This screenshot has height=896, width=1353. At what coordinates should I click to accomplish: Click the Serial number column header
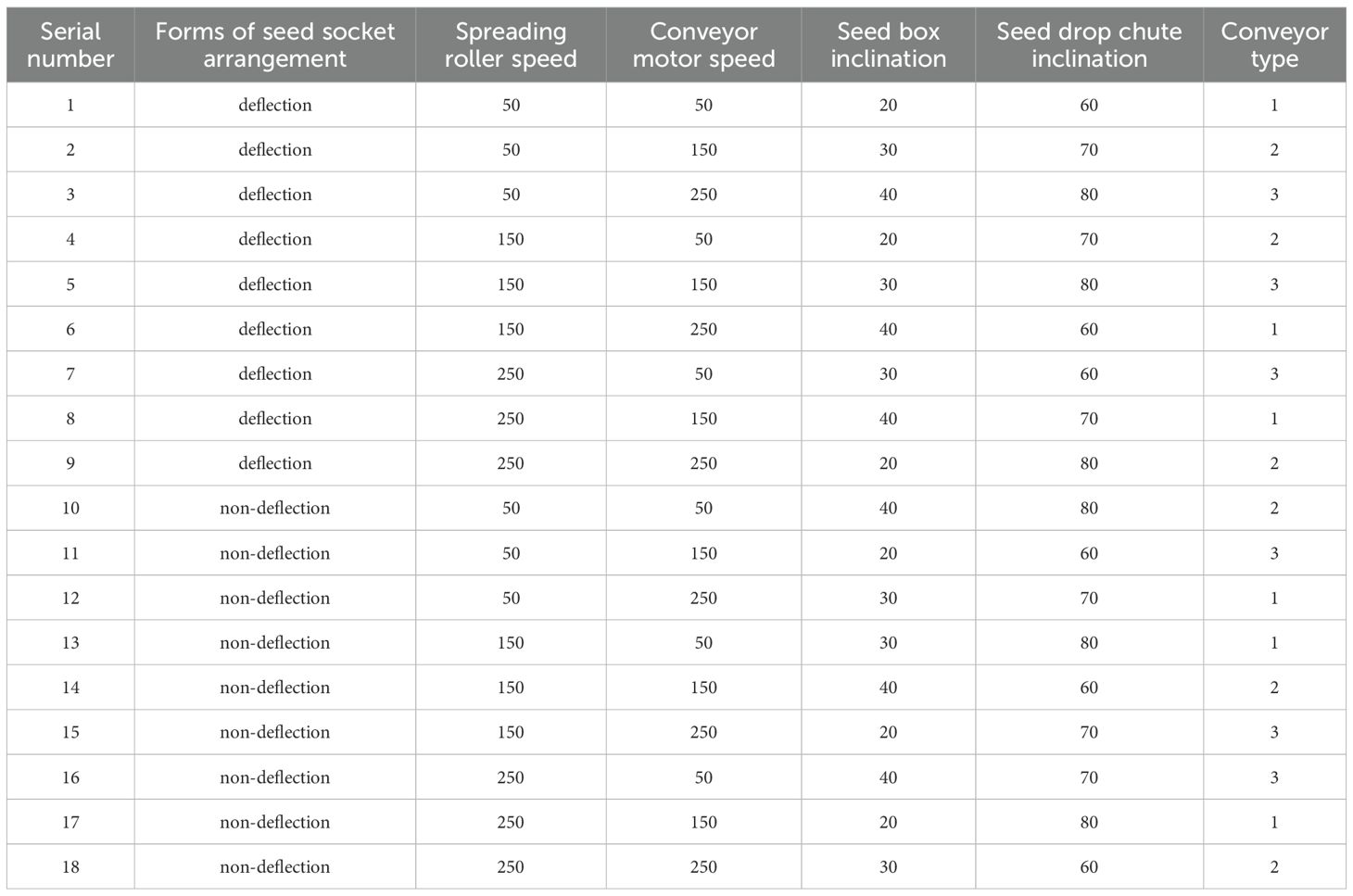coord(70,45)
